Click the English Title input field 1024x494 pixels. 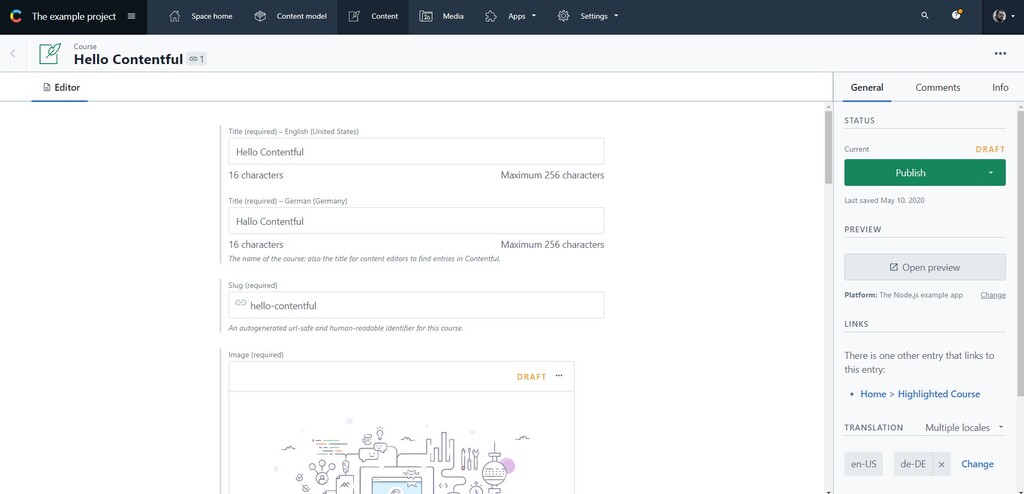point(416,152)
